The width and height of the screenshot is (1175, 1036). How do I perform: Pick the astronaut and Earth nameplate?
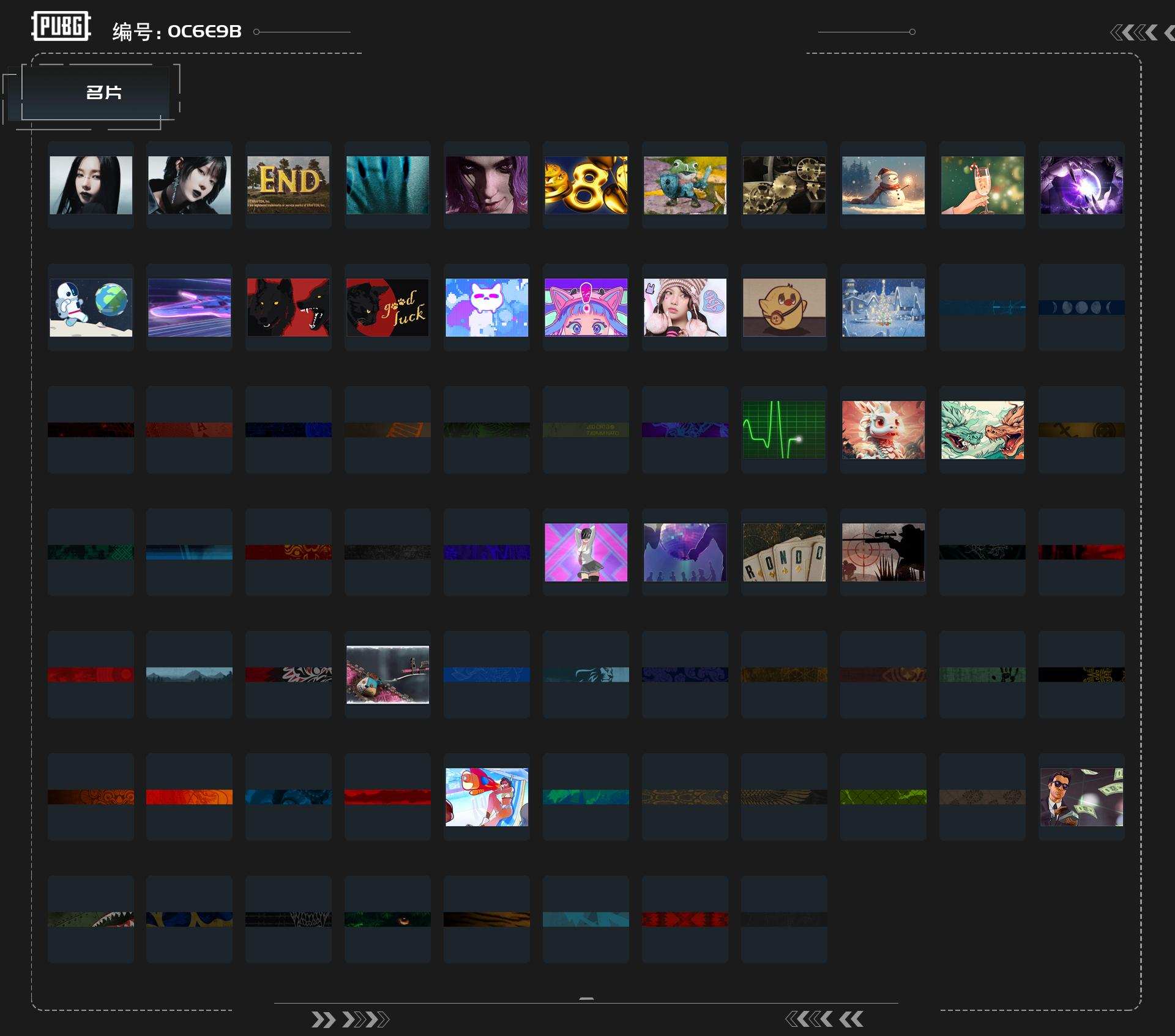[x=91, y=307]
